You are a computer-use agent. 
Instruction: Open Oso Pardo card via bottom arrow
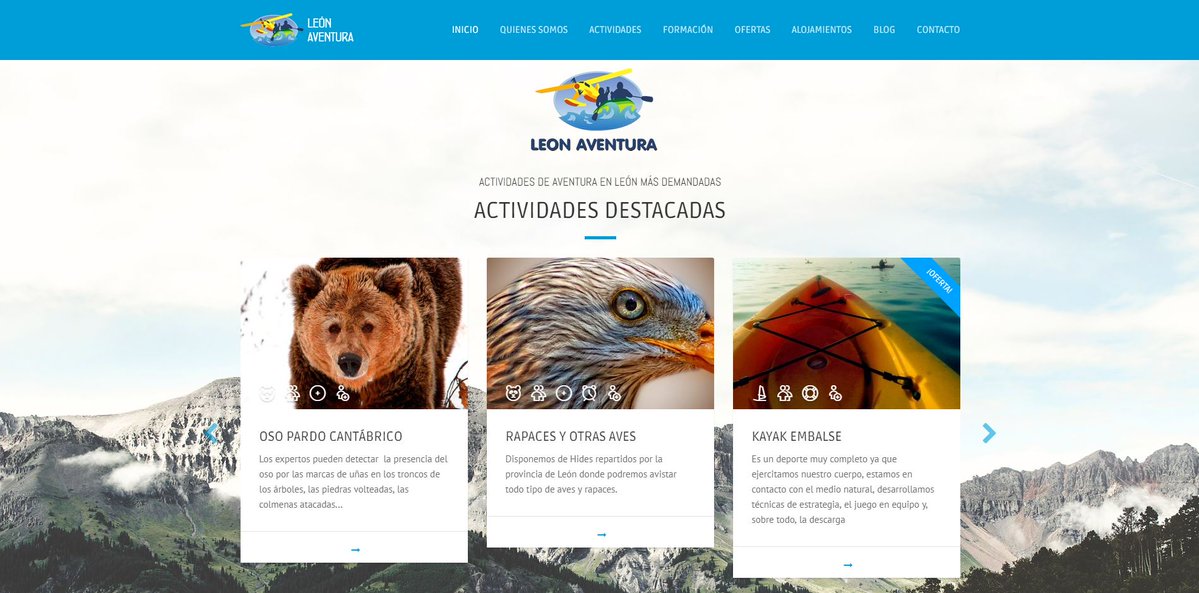click(x=355, y=549)
